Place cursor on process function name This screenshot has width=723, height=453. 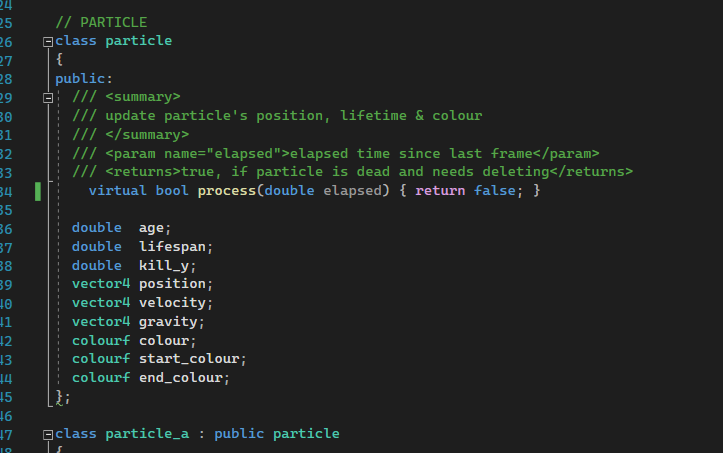tap(226, 191)
